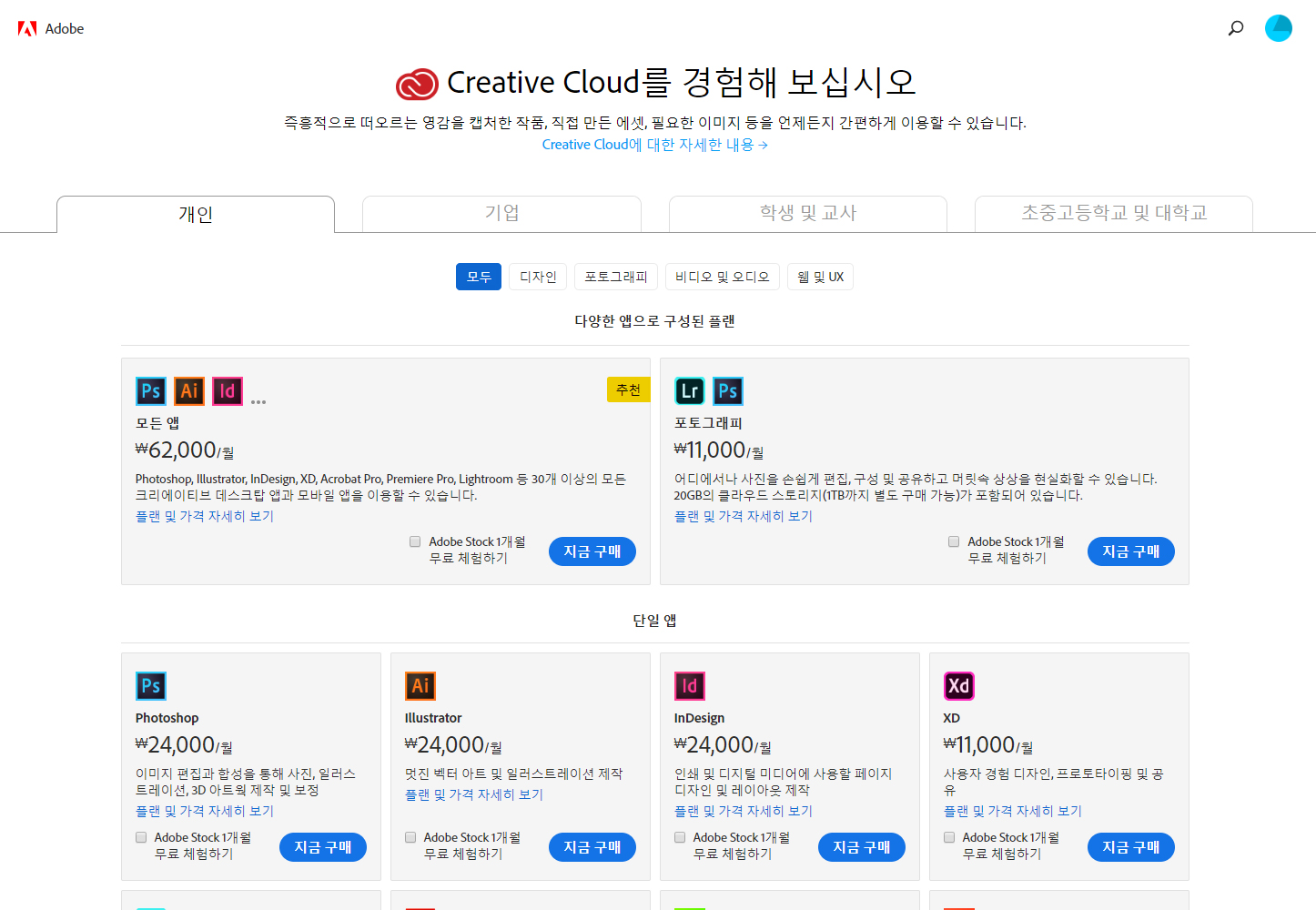Viewport: 1316px width, 910px height.
Task: Click the Photoshop ₩24,000/월 price
Action: [x=184, y=745]
